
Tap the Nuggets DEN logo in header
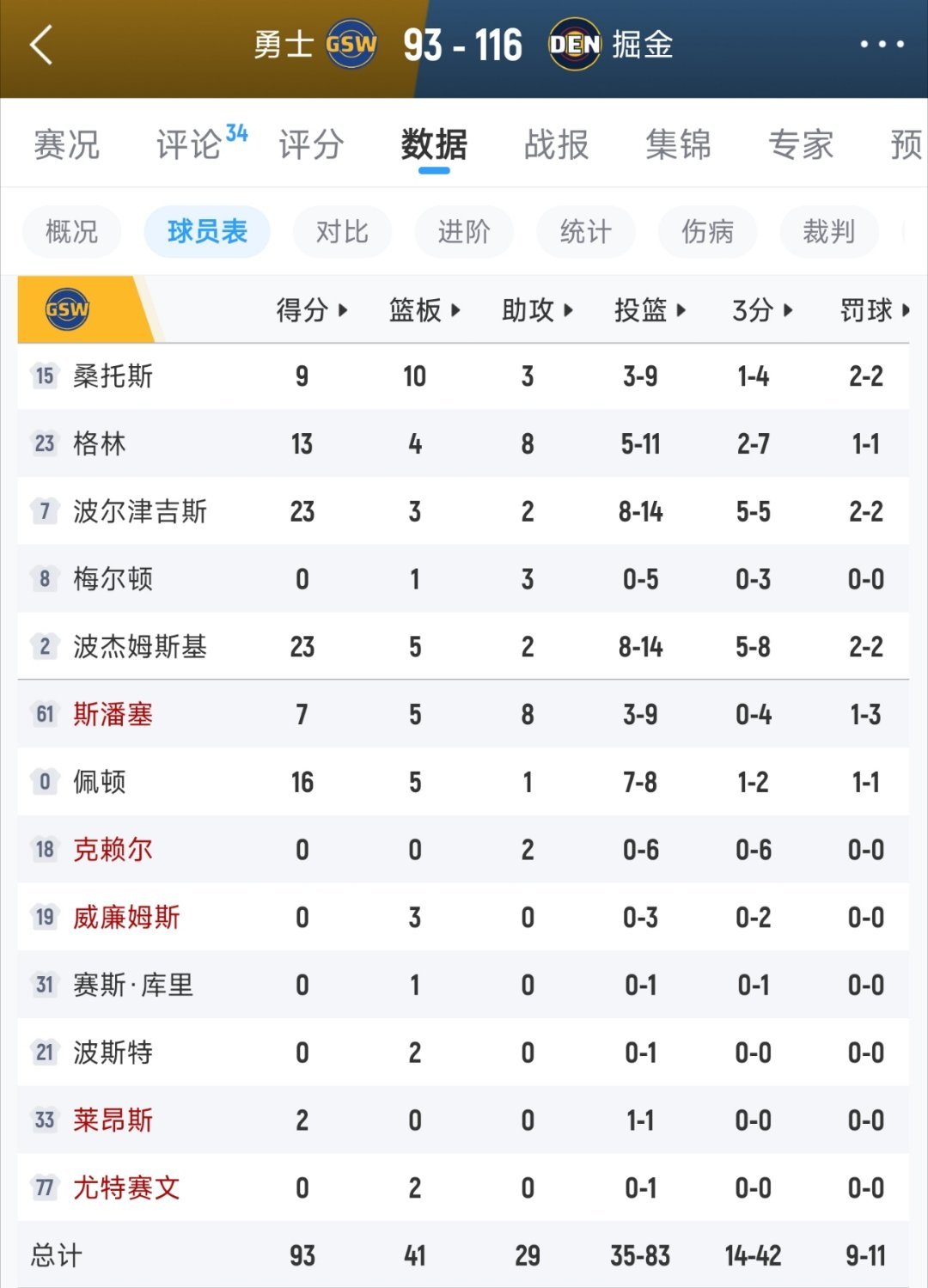(x=575, y=45)
